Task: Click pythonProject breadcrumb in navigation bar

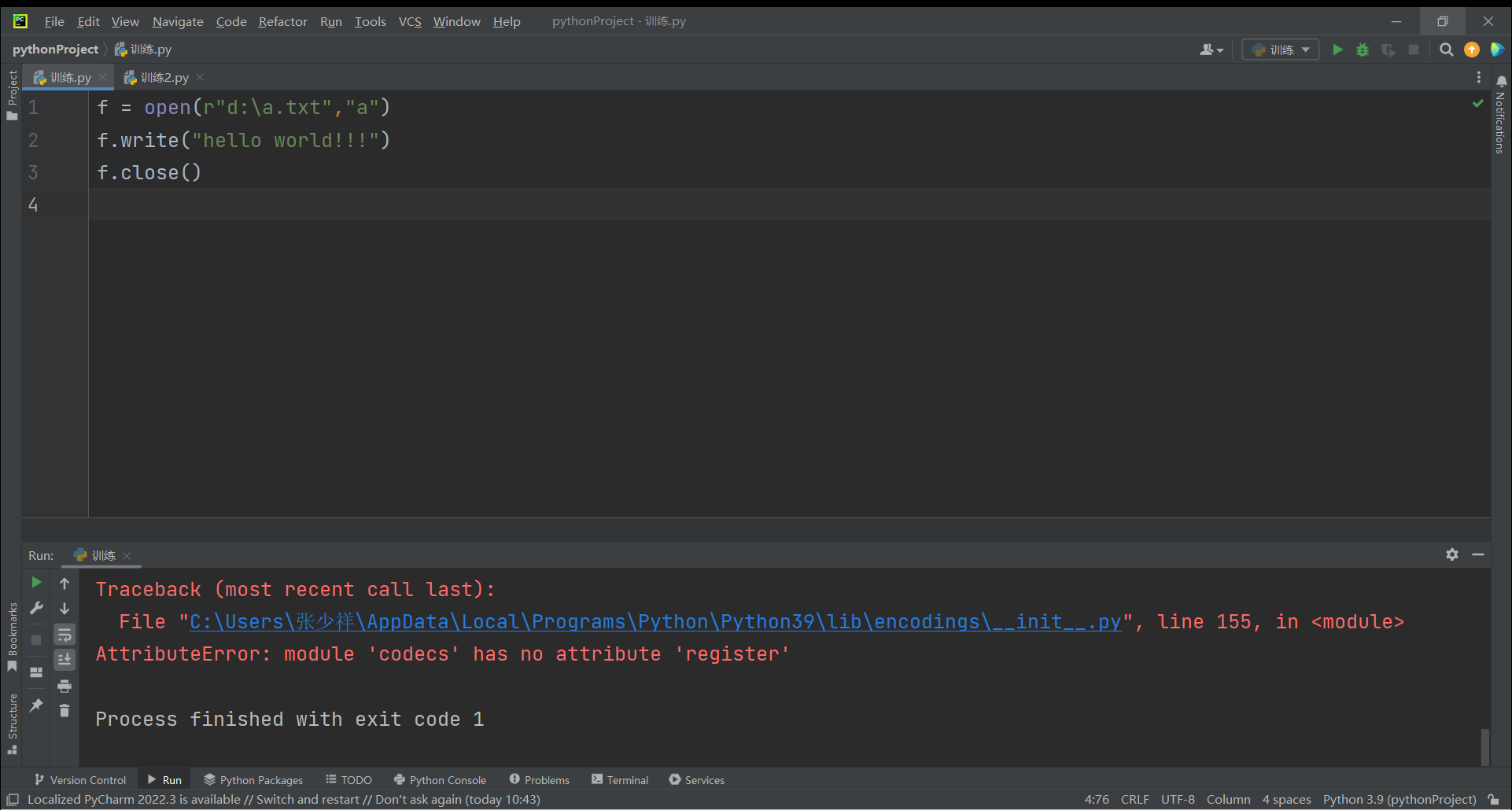Action: point(55,49)
